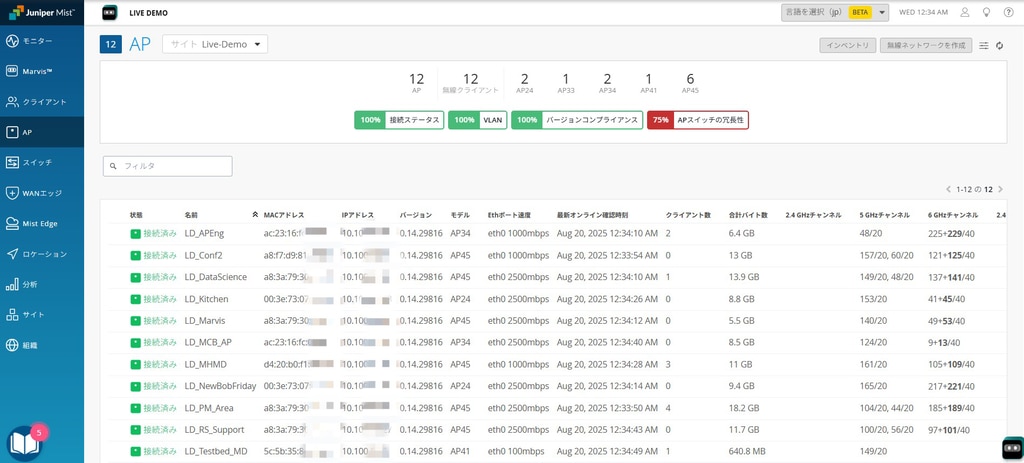Click the refresh icon above the summary
Viewport: 1024px width, 463px height.
tap(999, 45)
